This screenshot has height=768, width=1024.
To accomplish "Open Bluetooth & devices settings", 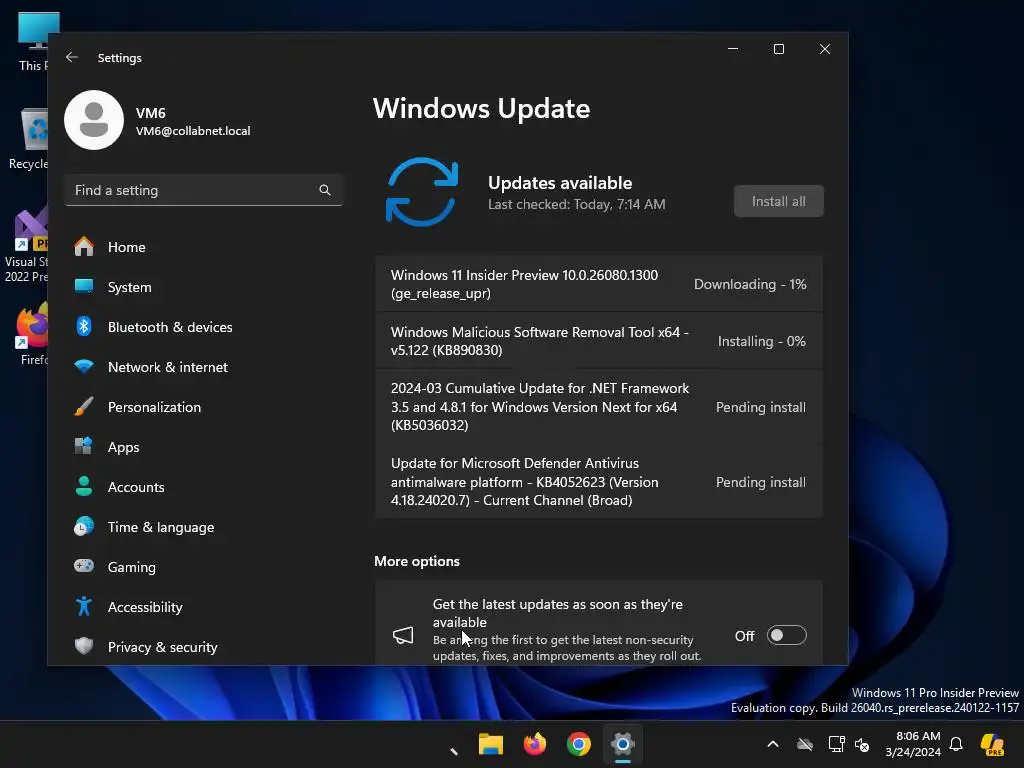I will pyautogui.click(x=204, y=327).
